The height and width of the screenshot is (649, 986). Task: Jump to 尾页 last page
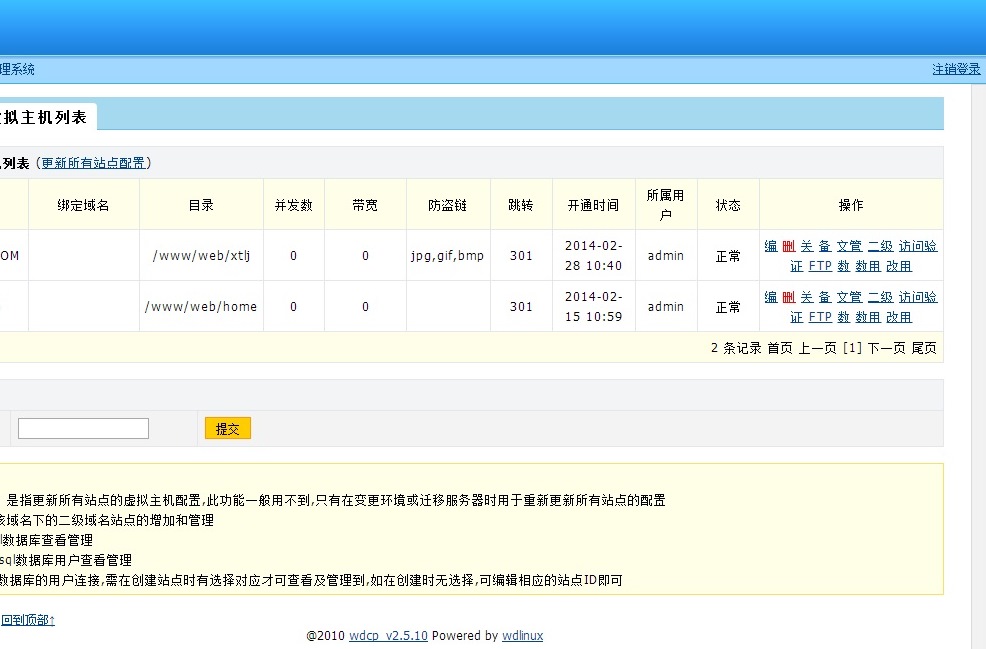pyautogui.click(x=924, y=348)
